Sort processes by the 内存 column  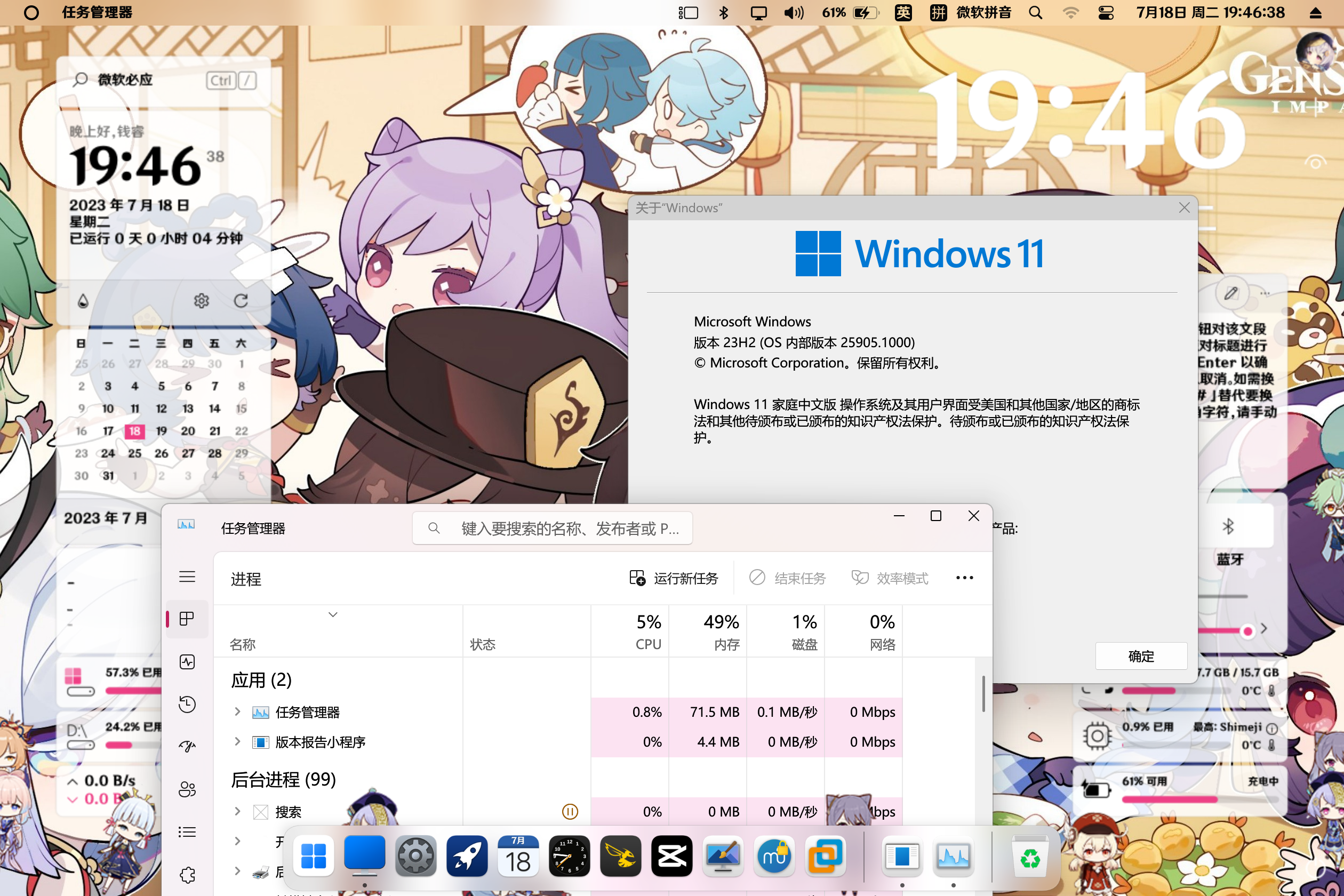point(708,631)
